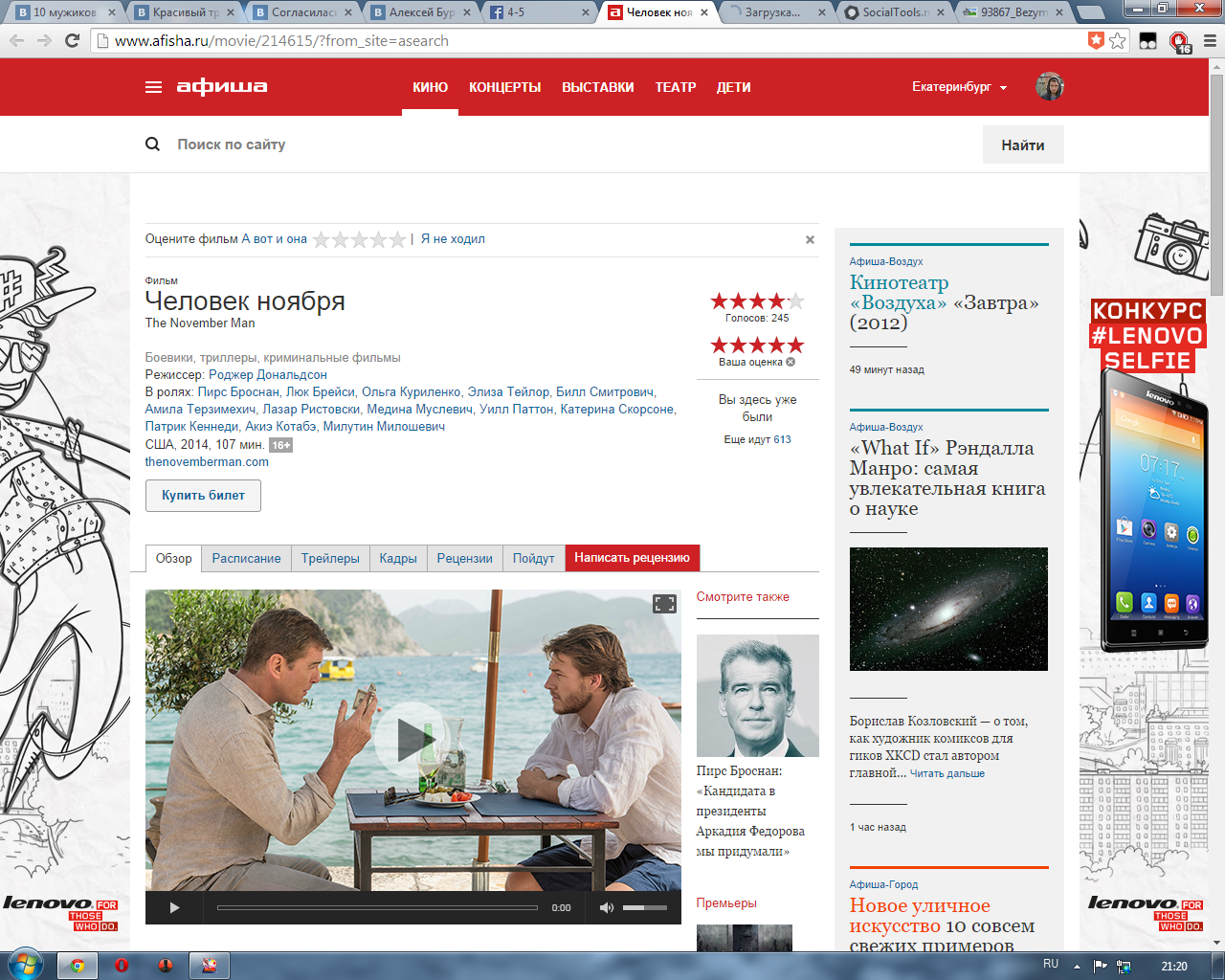The image size is (1225, 980).
Task: Open actor Пирс Броснан link
Action: (238, 391)
